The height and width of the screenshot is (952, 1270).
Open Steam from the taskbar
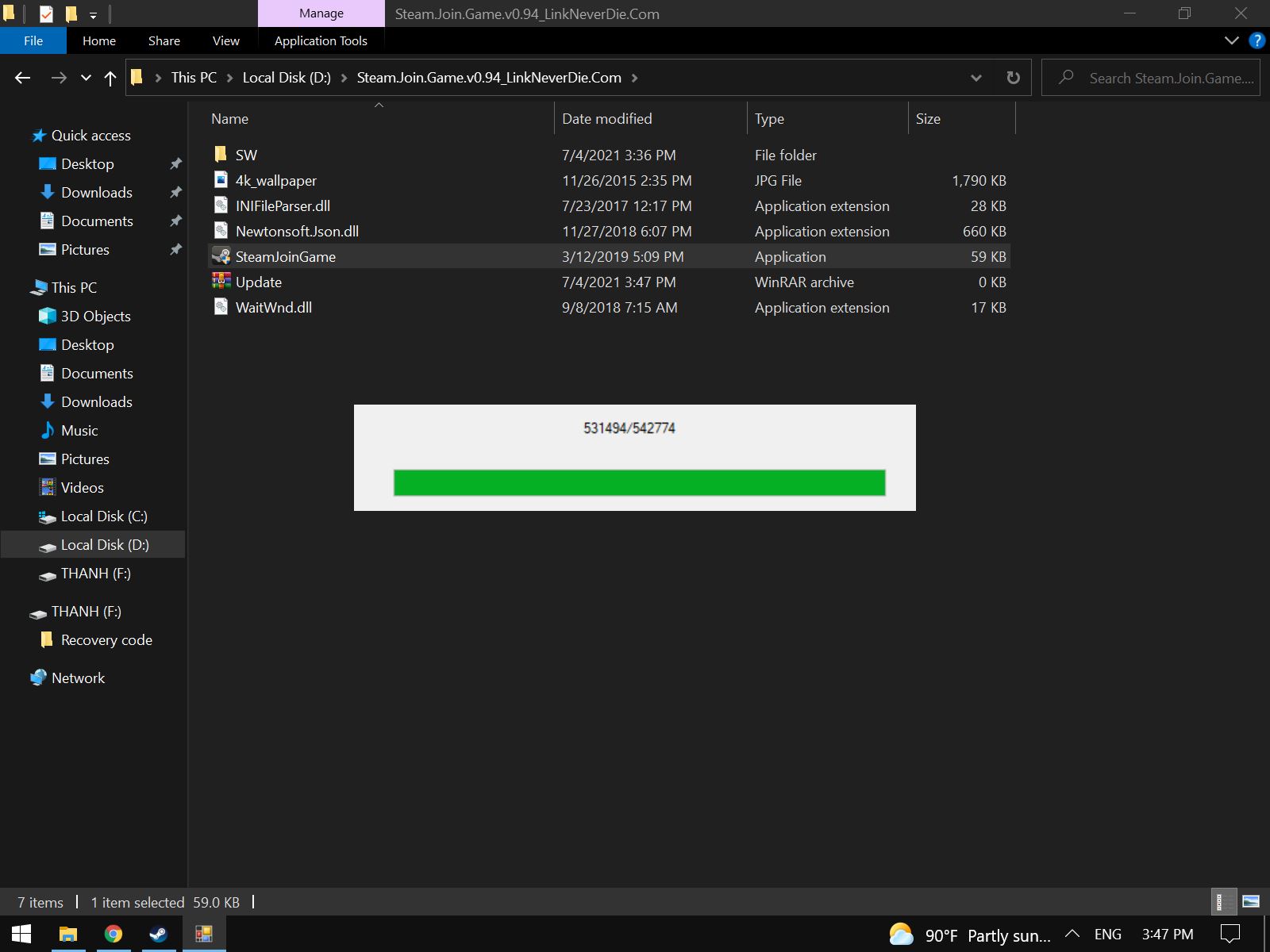[159, 934]
